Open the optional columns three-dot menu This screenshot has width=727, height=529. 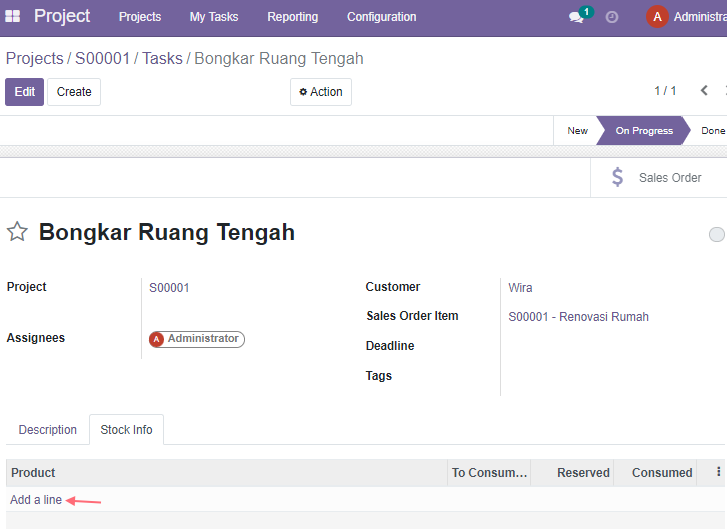pos(718,472)
